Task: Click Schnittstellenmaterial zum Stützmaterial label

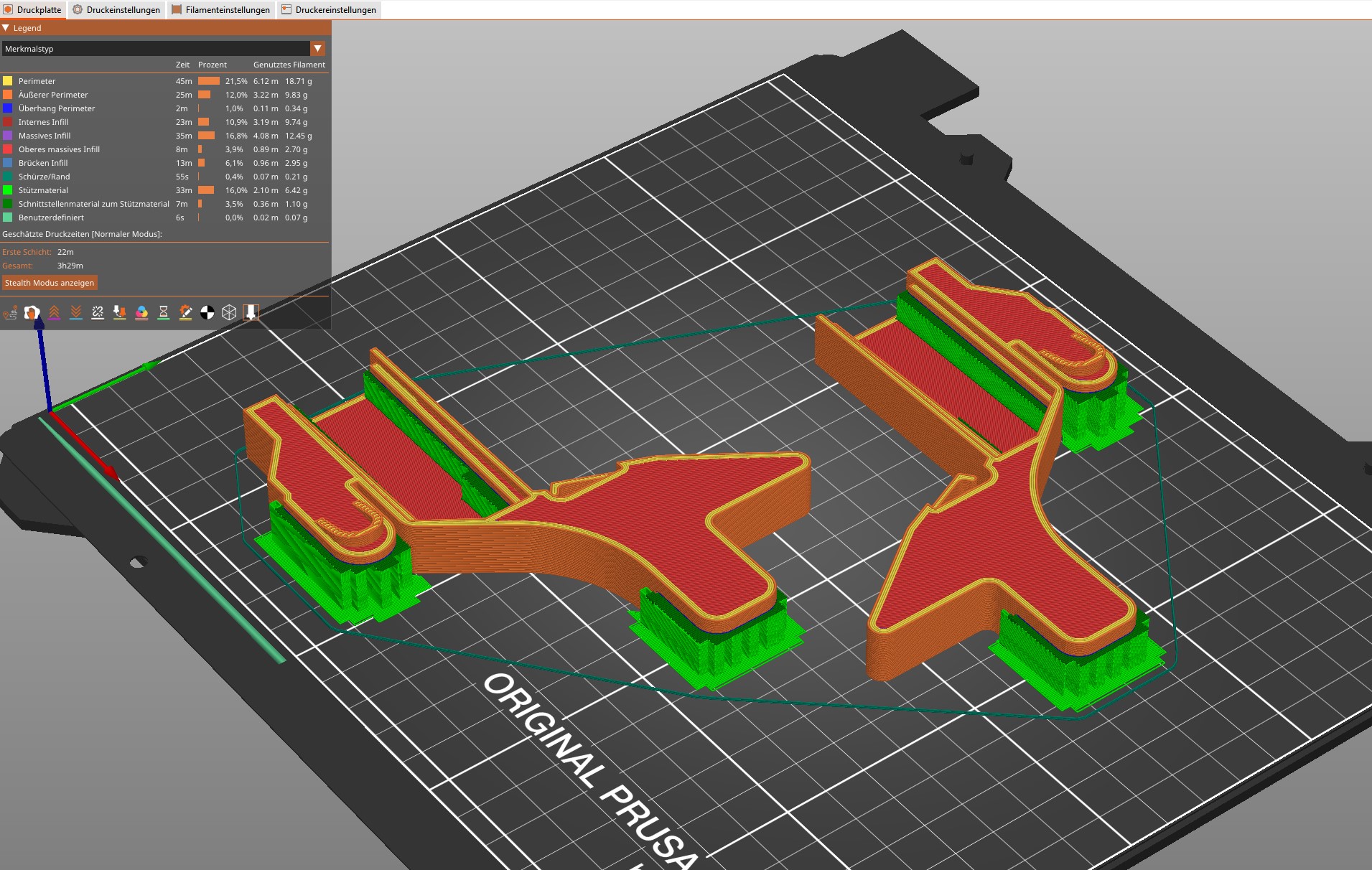Action: pos(94,204)
